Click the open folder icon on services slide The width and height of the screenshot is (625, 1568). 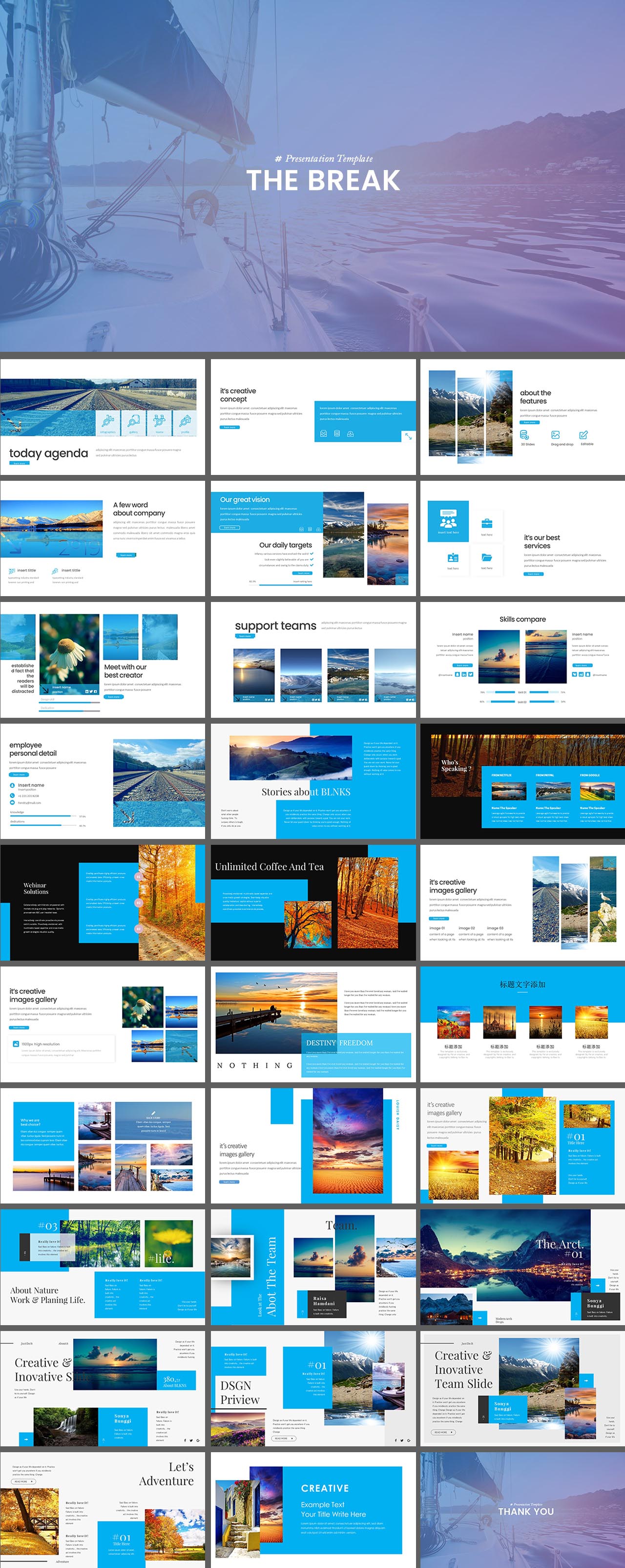[x=486, y=557]
